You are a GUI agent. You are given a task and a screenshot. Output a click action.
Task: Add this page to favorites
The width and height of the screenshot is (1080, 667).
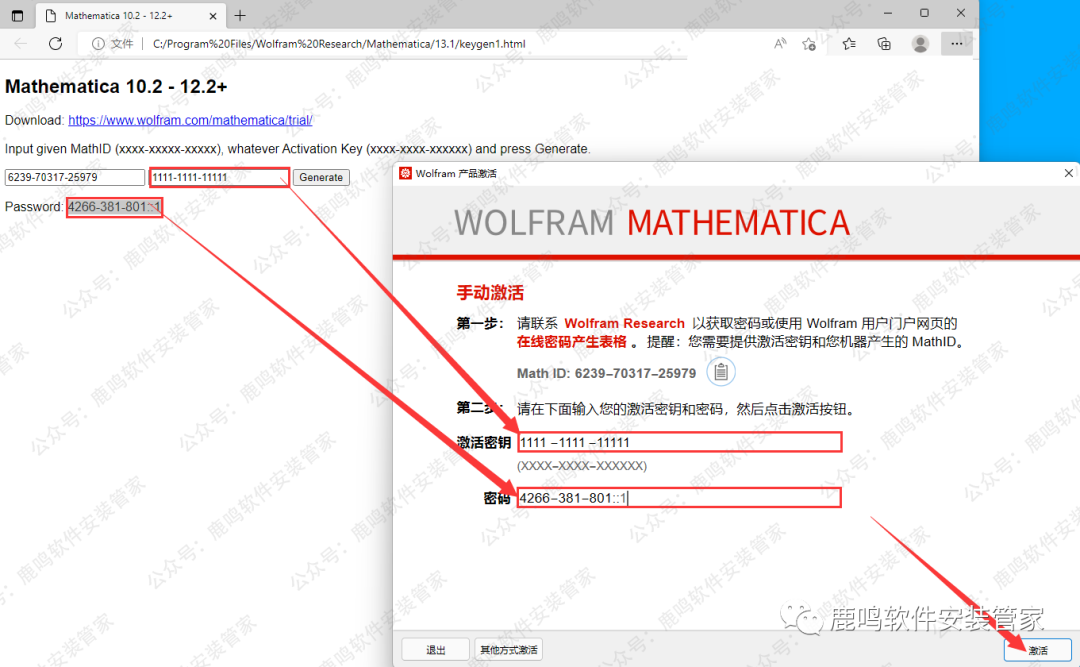tap(809, 44)
